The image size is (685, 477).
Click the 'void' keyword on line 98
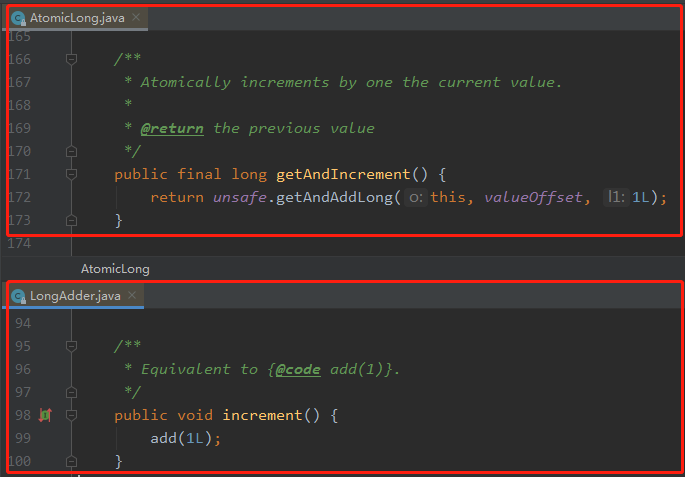(195, 415)
